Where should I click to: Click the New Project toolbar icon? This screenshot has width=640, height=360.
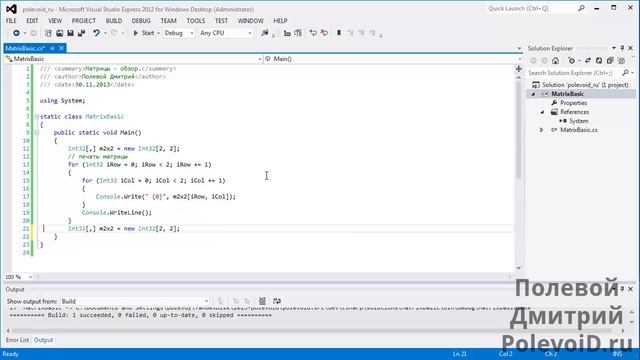pyautogui.click(x=48, y=33)
